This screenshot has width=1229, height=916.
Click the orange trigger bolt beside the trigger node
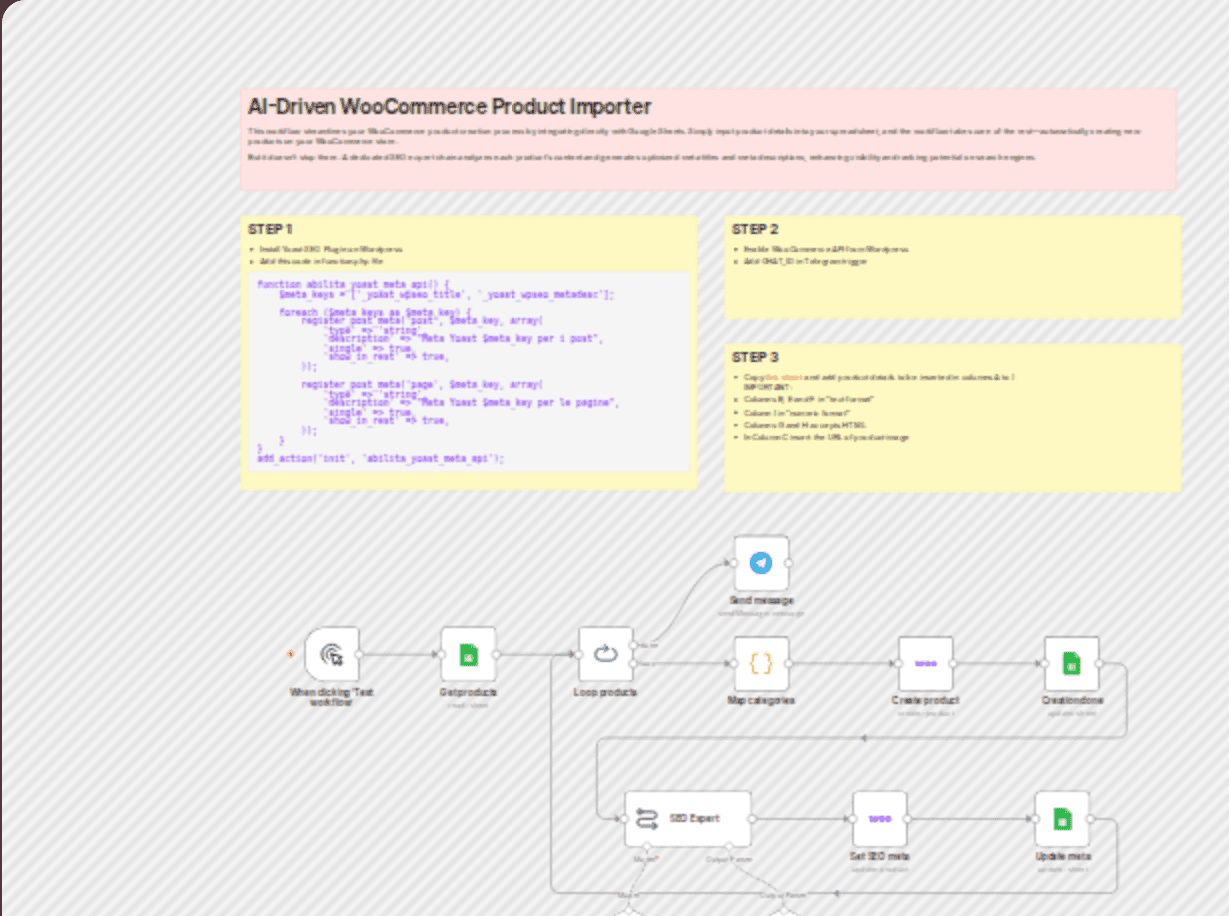(x=291, y=654)
